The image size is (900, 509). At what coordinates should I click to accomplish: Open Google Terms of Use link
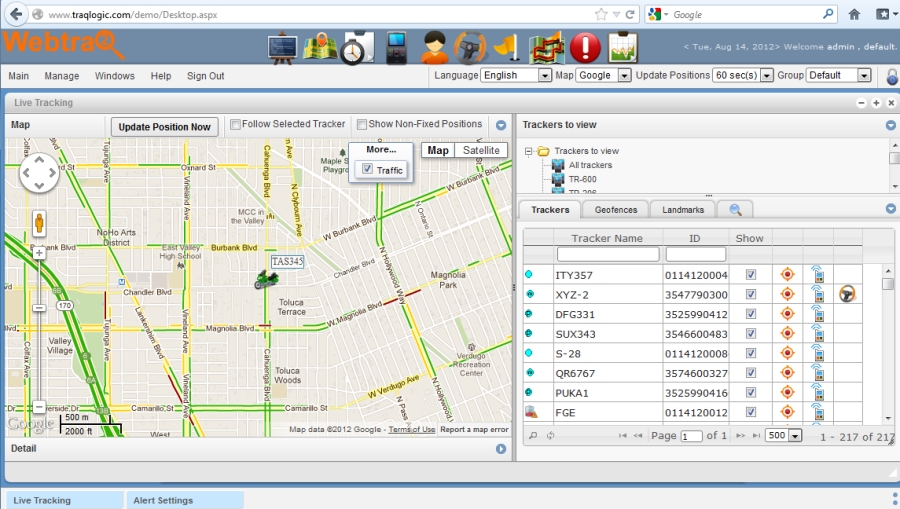412,429
